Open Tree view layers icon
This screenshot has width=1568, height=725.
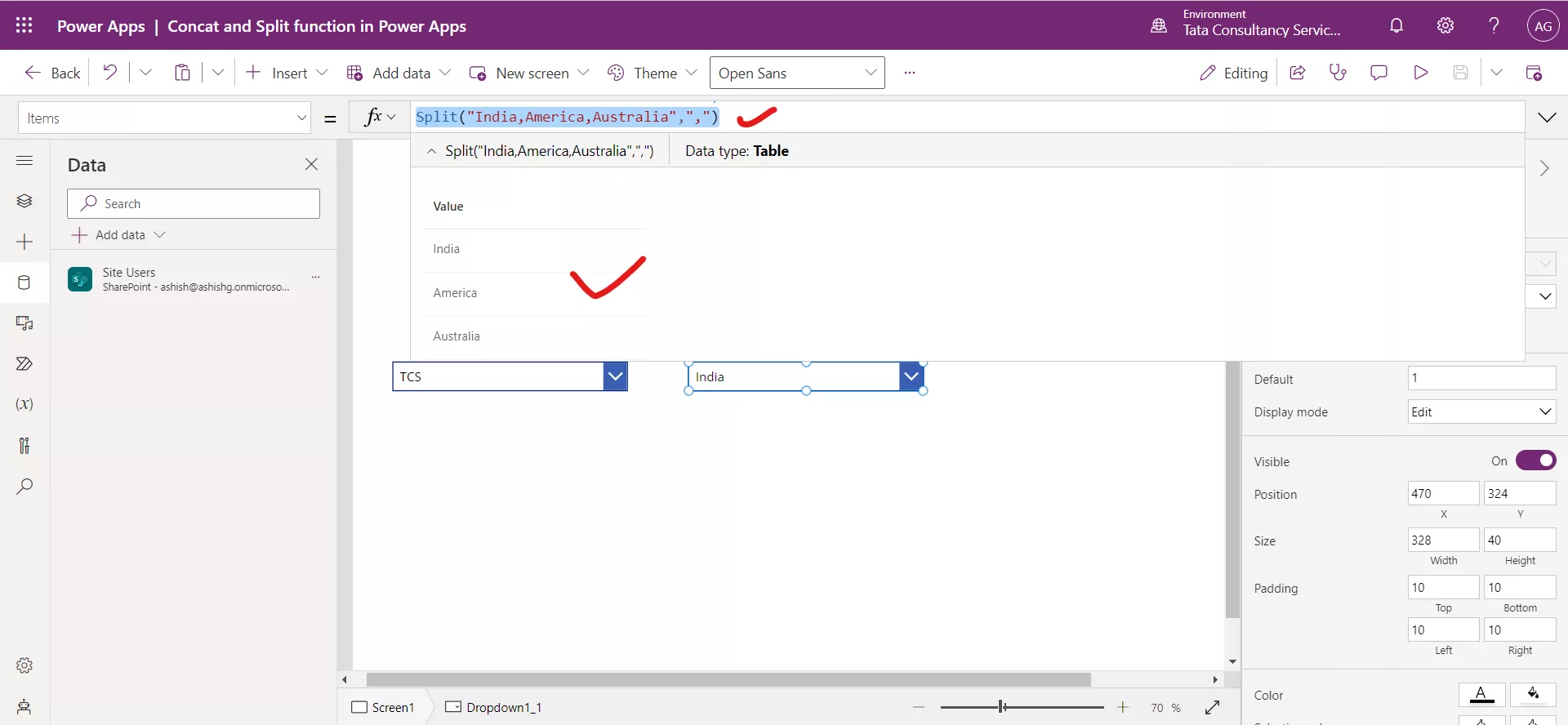coord(24,201)
